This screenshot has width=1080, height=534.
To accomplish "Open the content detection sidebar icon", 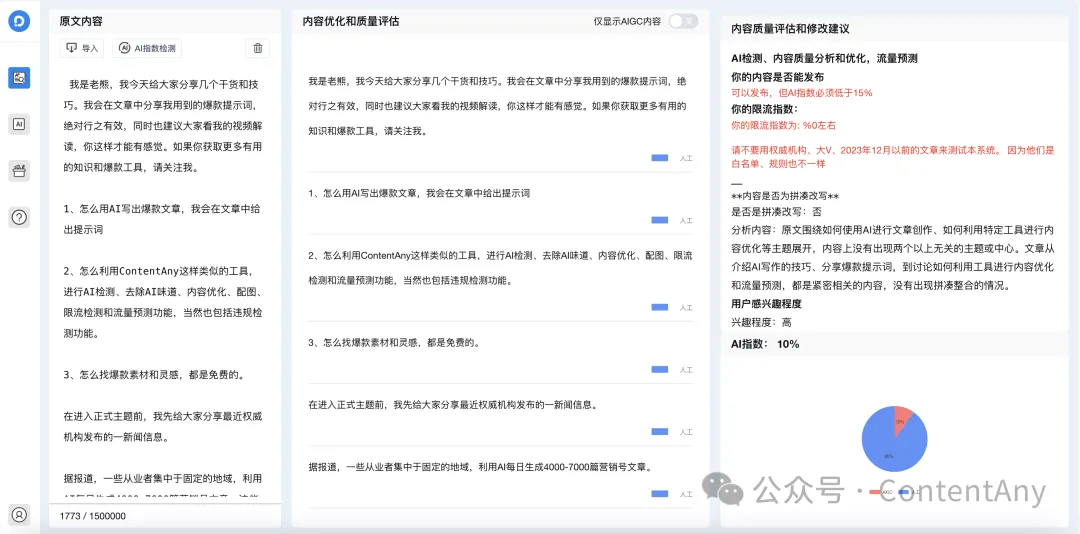I will [x=19, y=78].
